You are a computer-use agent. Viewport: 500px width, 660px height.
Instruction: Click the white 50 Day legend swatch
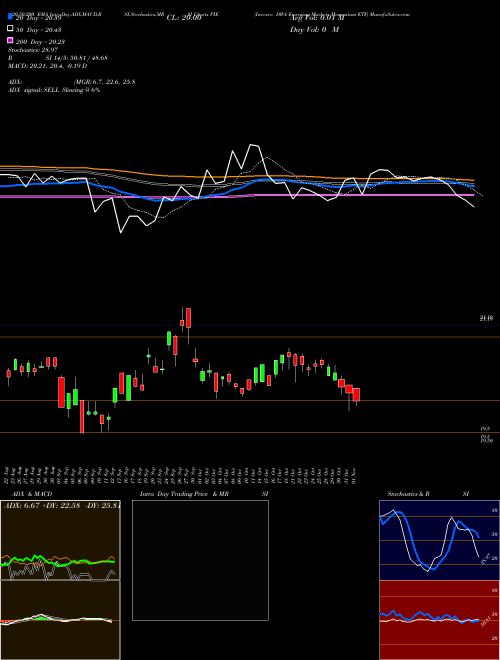pyautogui.click(x=10, y=29)
